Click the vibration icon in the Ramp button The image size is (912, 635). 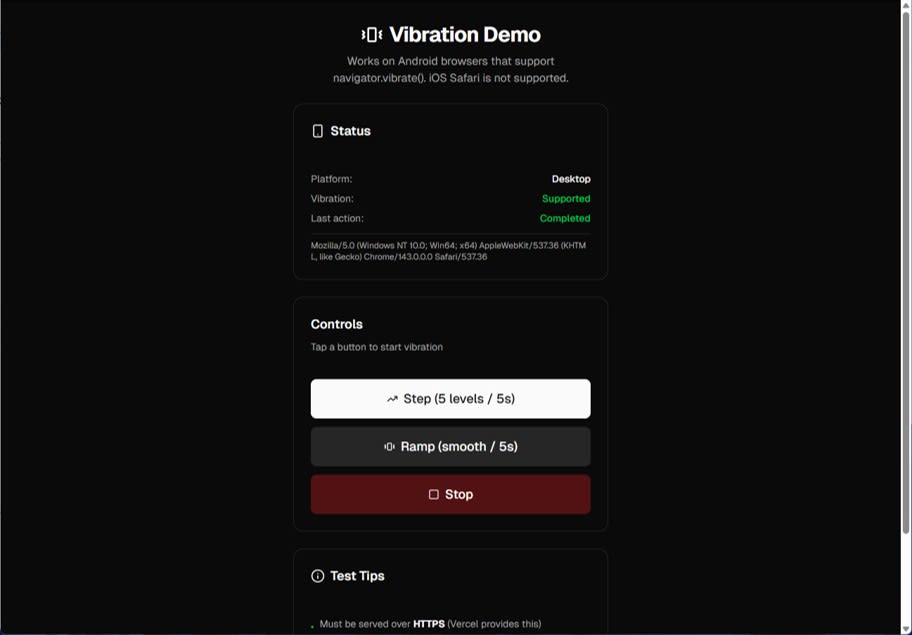tap(389, 446)
